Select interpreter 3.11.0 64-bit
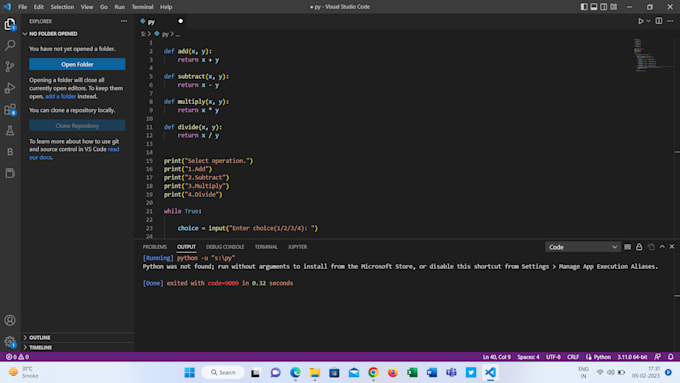 (632, 357)
